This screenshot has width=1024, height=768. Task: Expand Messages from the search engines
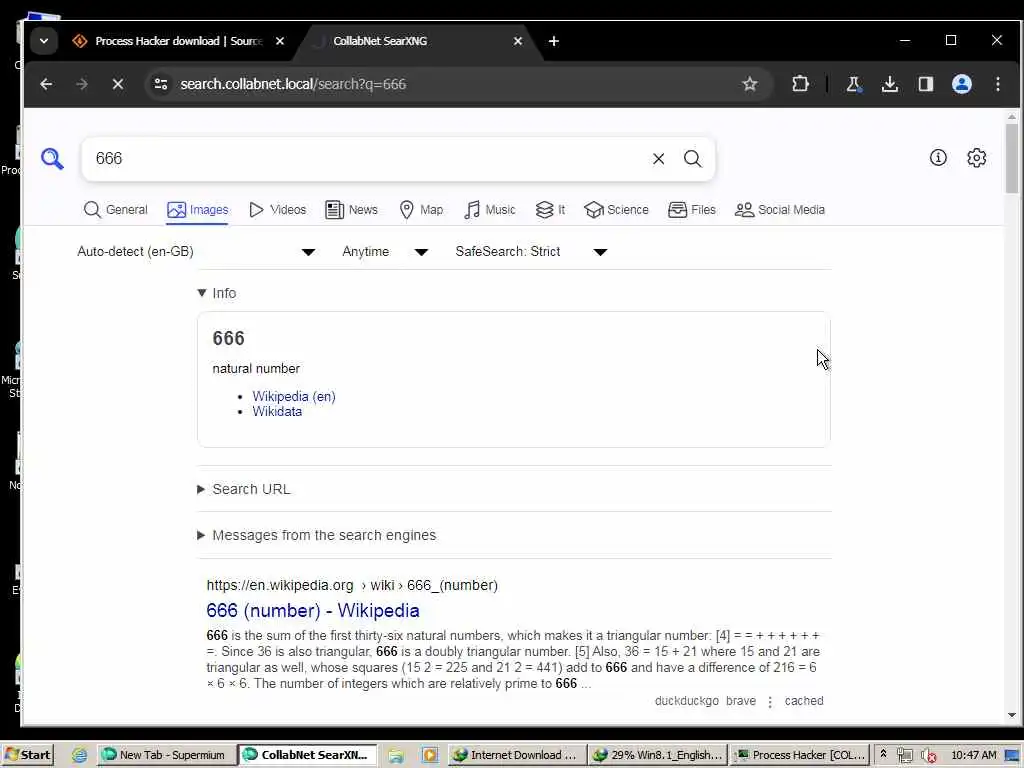(317, 536)
